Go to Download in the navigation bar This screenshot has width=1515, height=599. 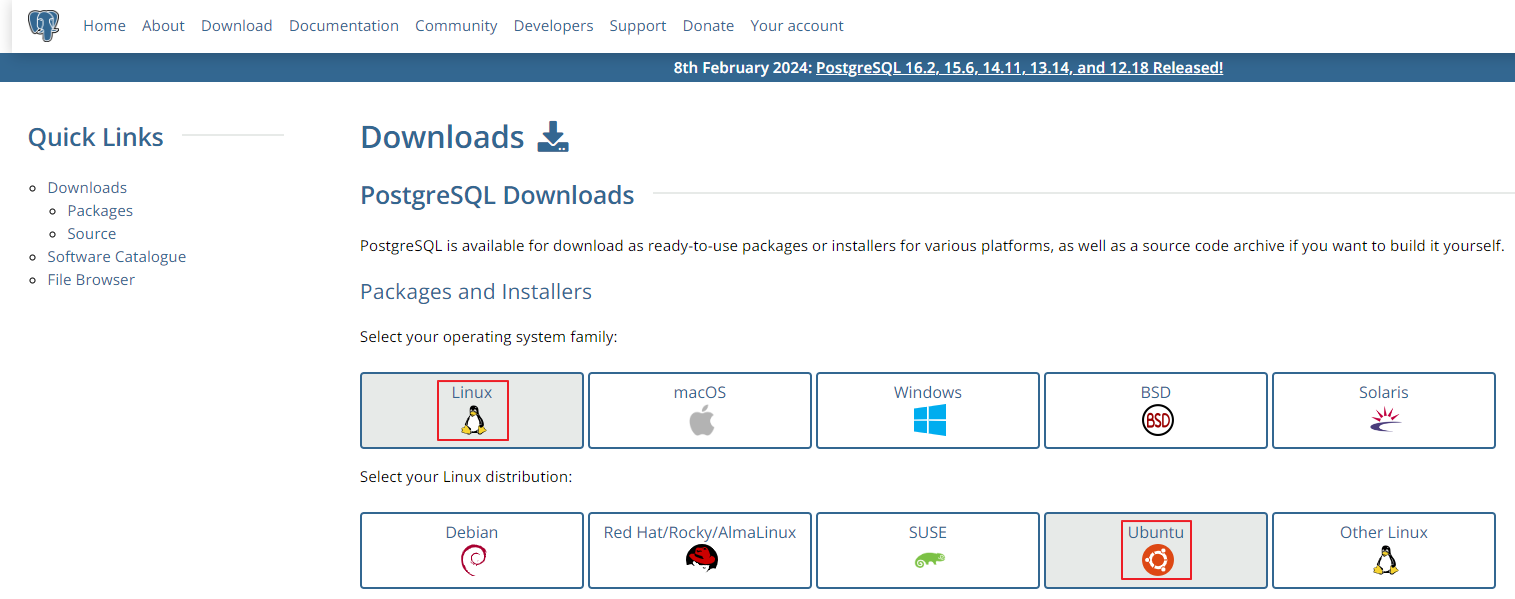click(237, 26)
